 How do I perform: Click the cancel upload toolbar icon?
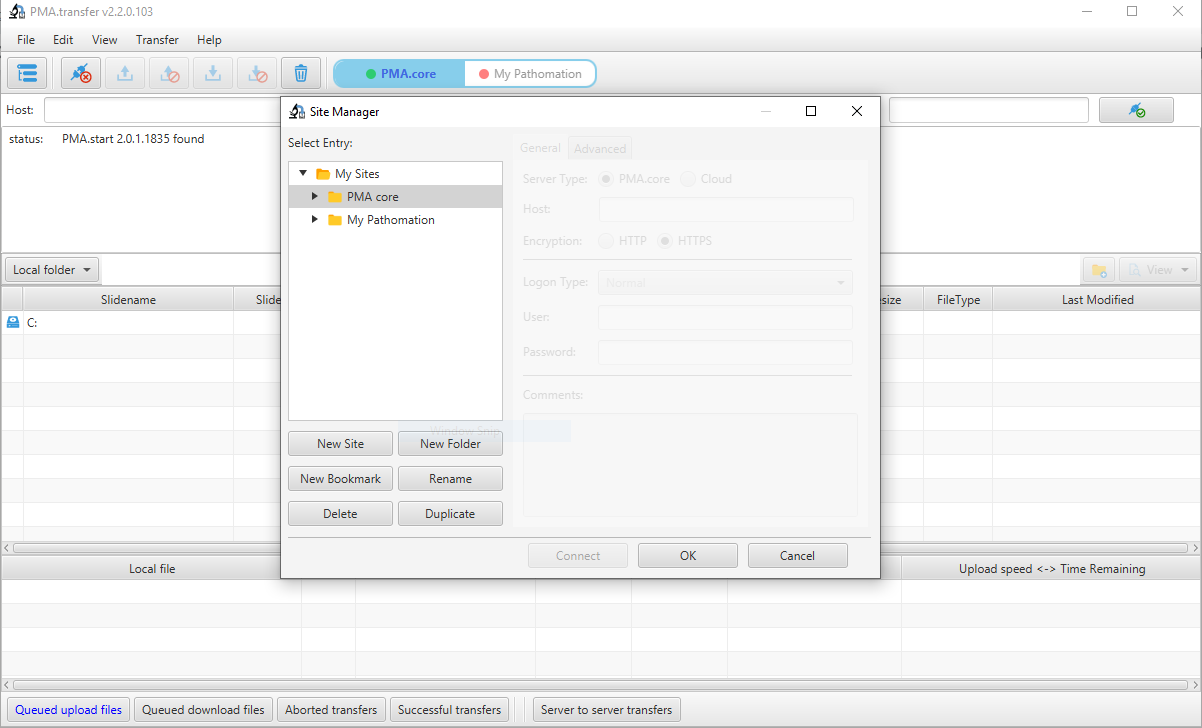[x=169, y=73]
